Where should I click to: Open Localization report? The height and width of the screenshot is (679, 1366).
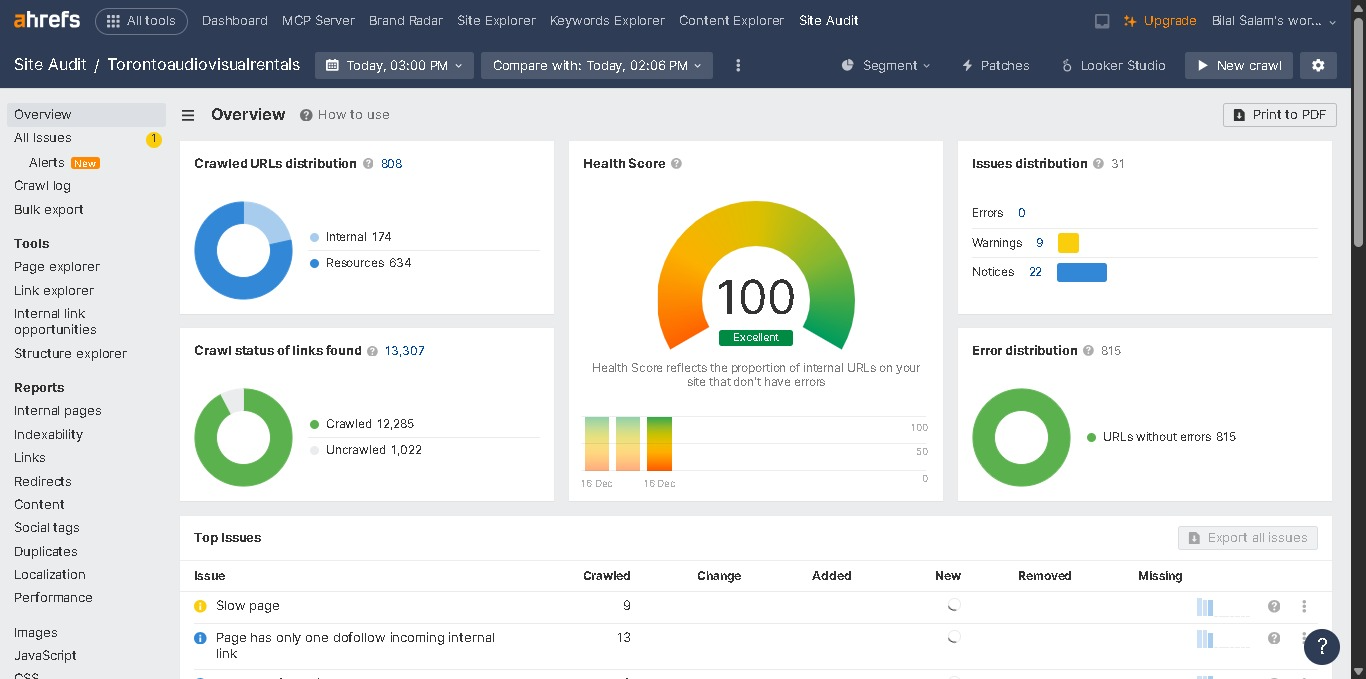(x=50, y=575)
